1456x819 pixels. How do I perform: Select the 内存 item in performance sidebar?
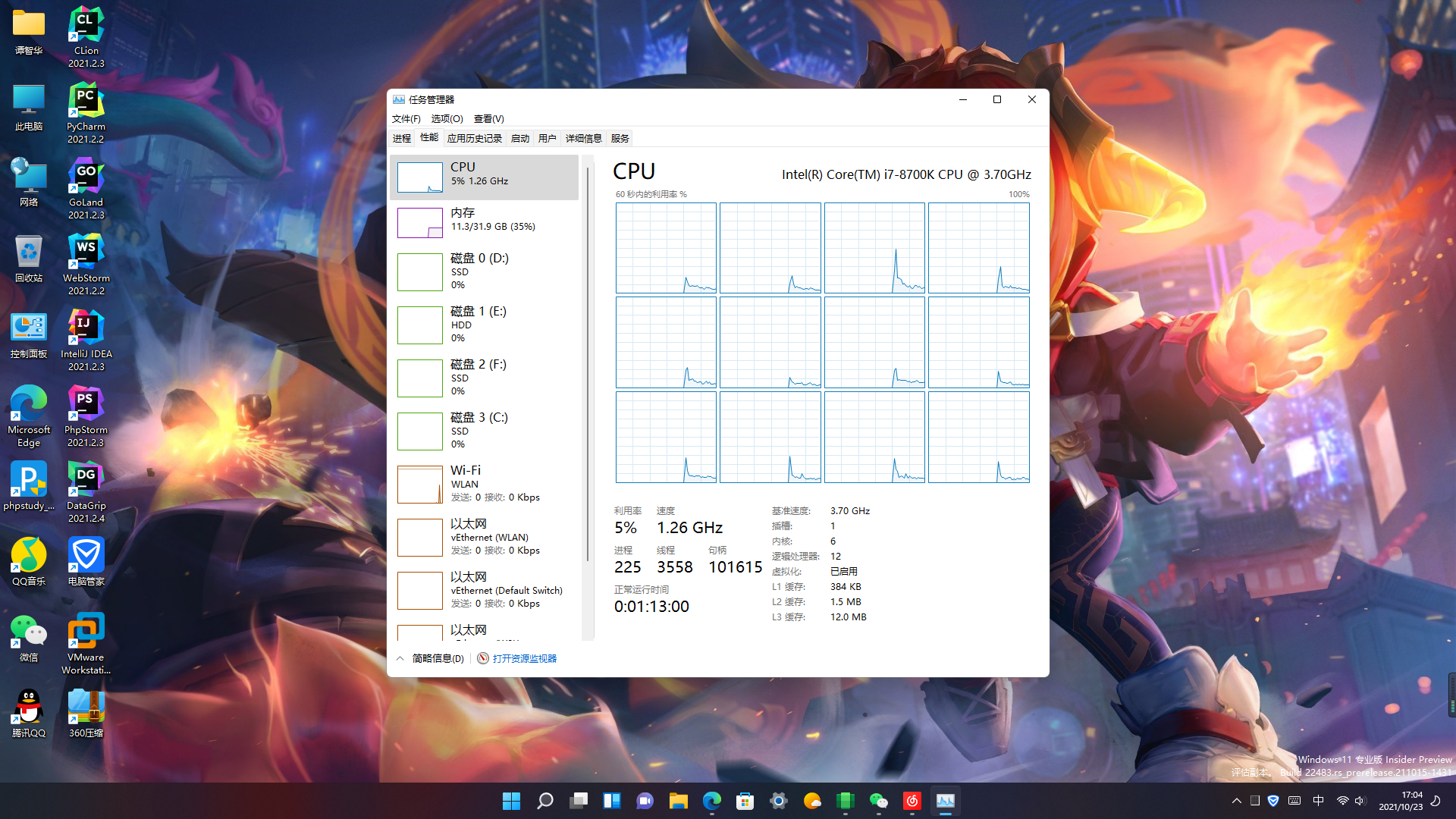[484, 220]
